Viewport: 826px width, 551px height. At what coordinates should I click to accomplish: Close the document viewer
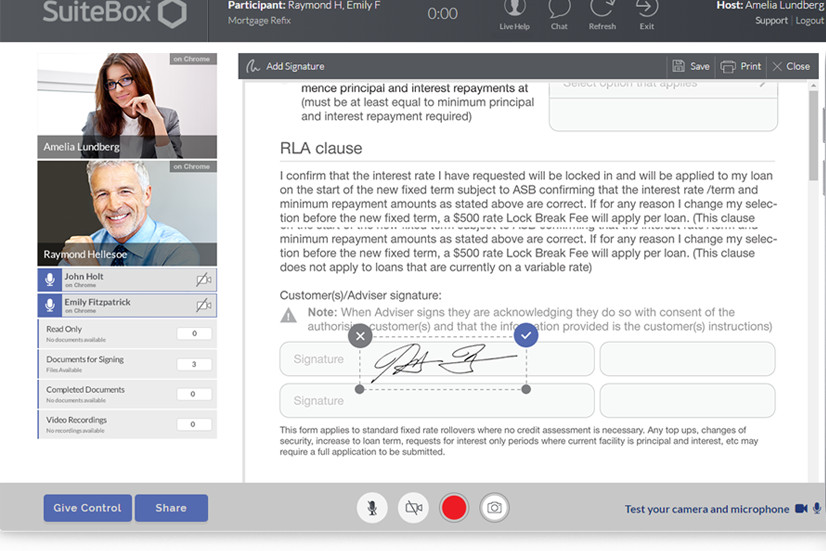point(791,66)
